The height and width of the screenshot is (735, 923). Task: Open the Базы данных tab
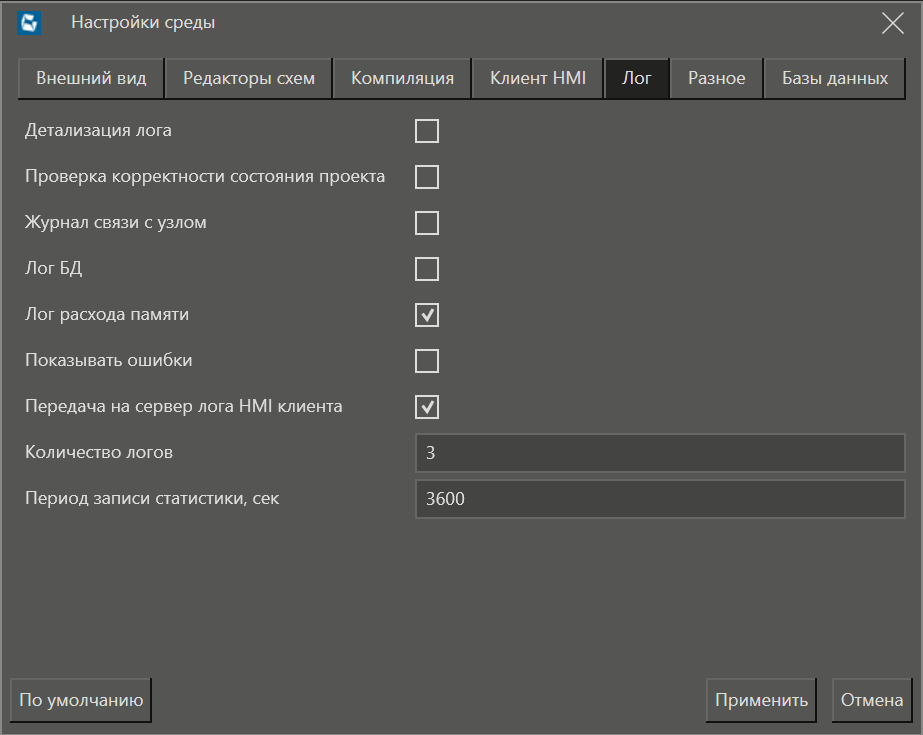835,79
